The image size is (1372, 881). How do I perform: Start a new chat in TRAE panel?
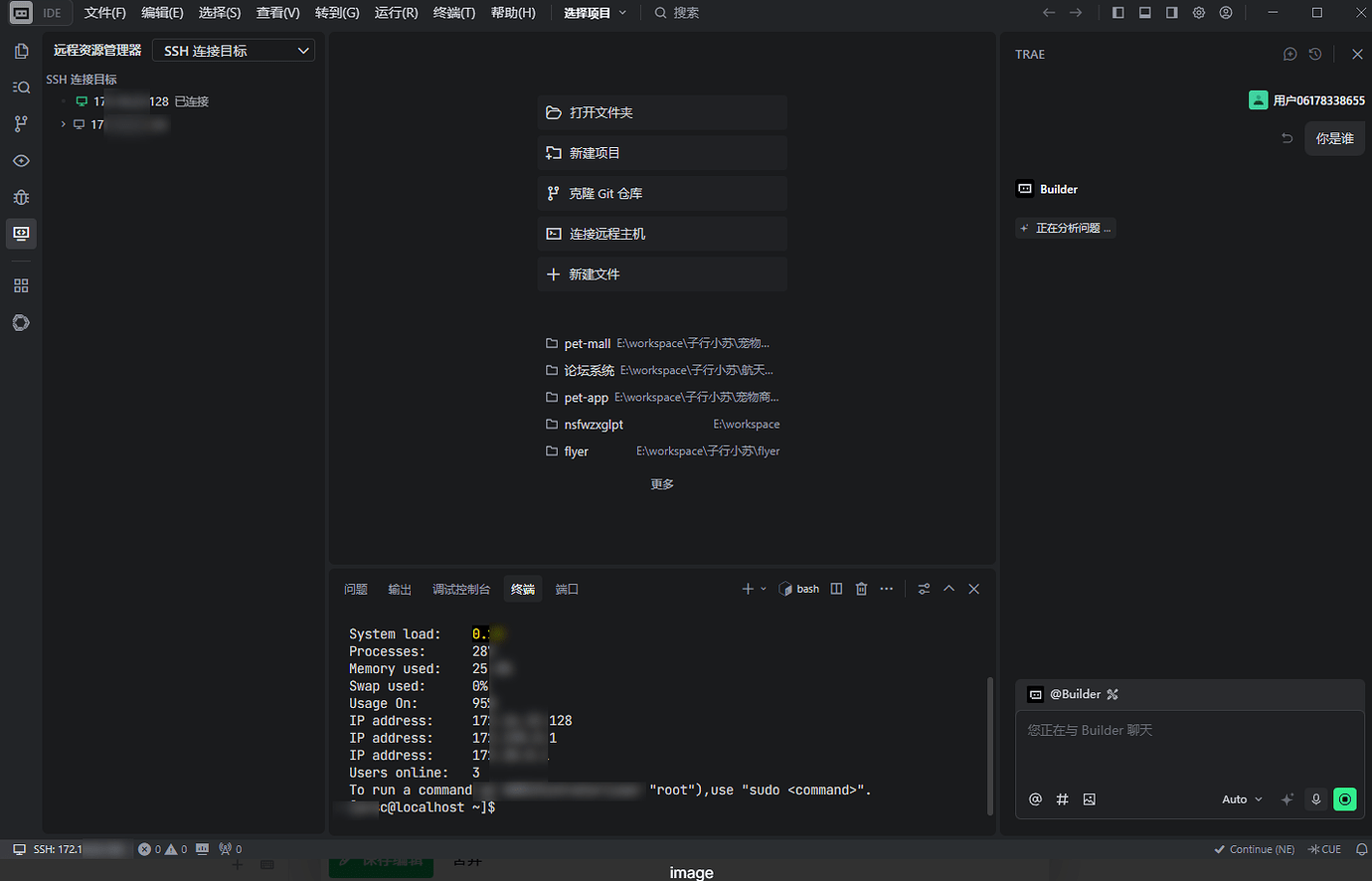coord(1289,54)
